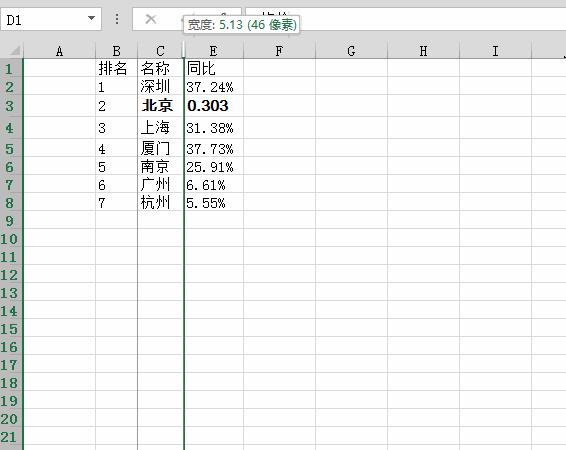Screen dimensions: 566x450
Task: Click bold cell 北京
Action: tap(161, 106)
